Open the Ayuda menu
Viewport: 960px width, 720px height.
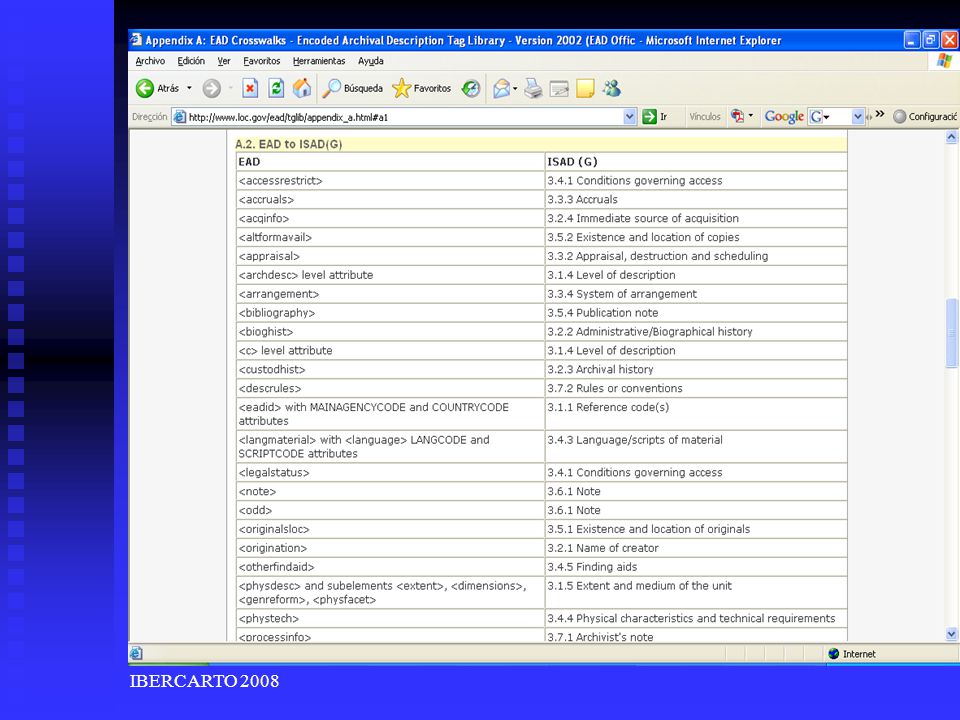(x=370, y=61)
